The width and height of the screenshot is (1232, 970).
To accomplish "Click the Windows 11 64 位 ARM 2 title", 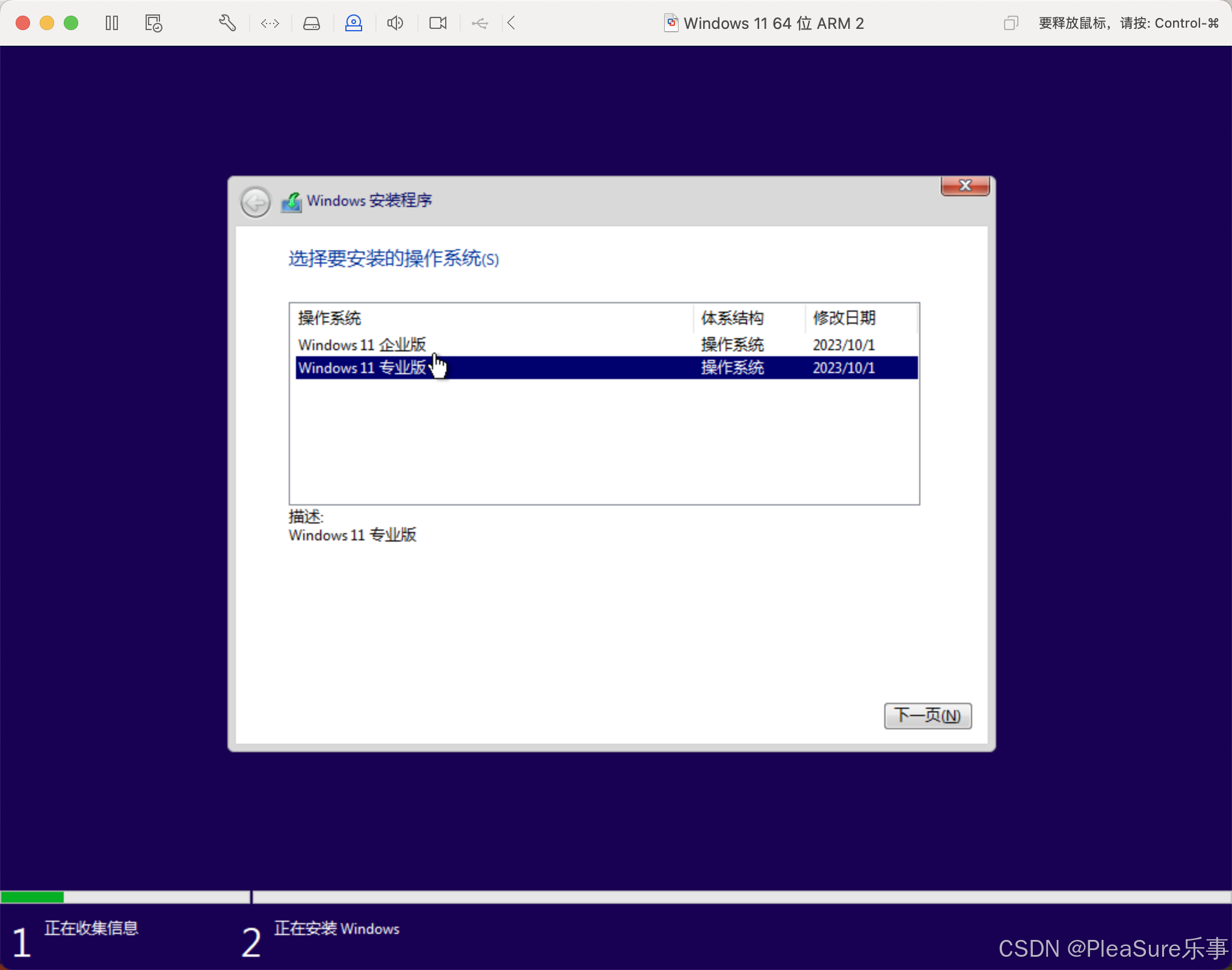I will pyautogui.click(x=774, y=23).
